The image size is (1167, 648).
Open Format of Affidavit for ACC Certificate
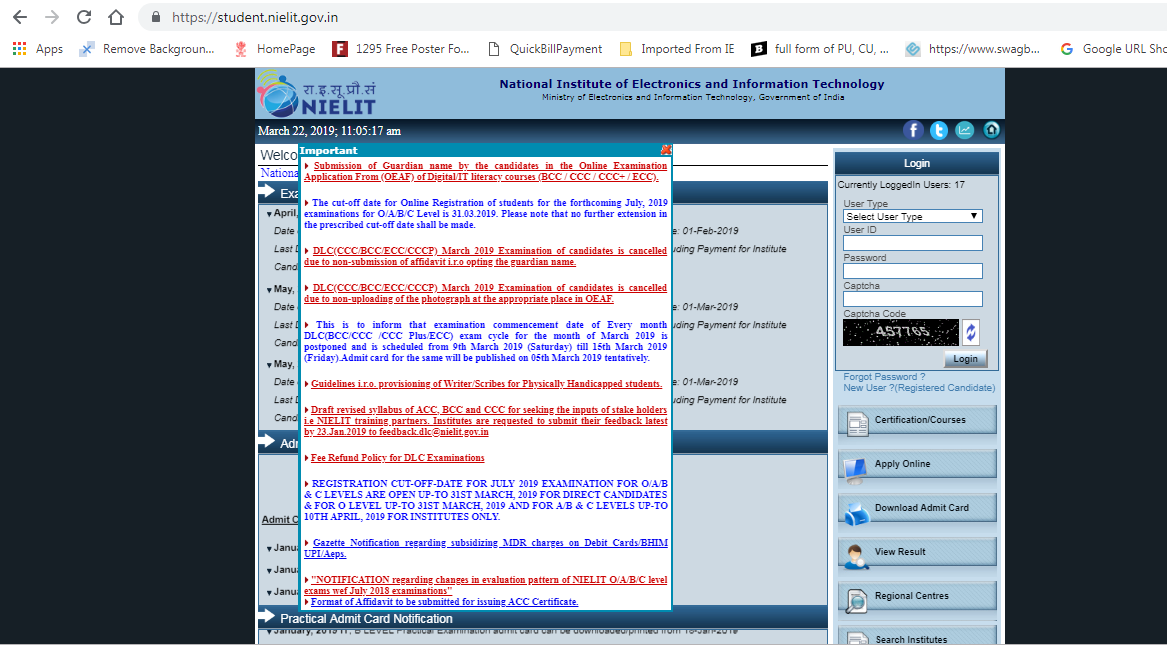click(444, 602)
